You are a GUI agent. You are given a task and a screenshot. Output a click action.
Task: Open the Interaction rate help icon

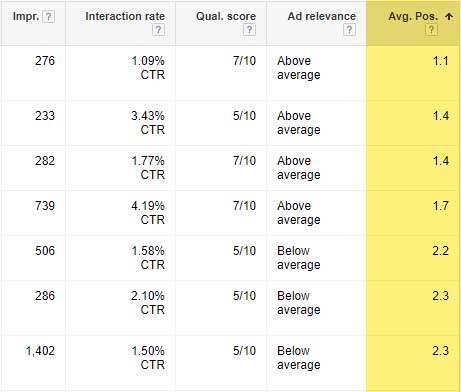158,30
